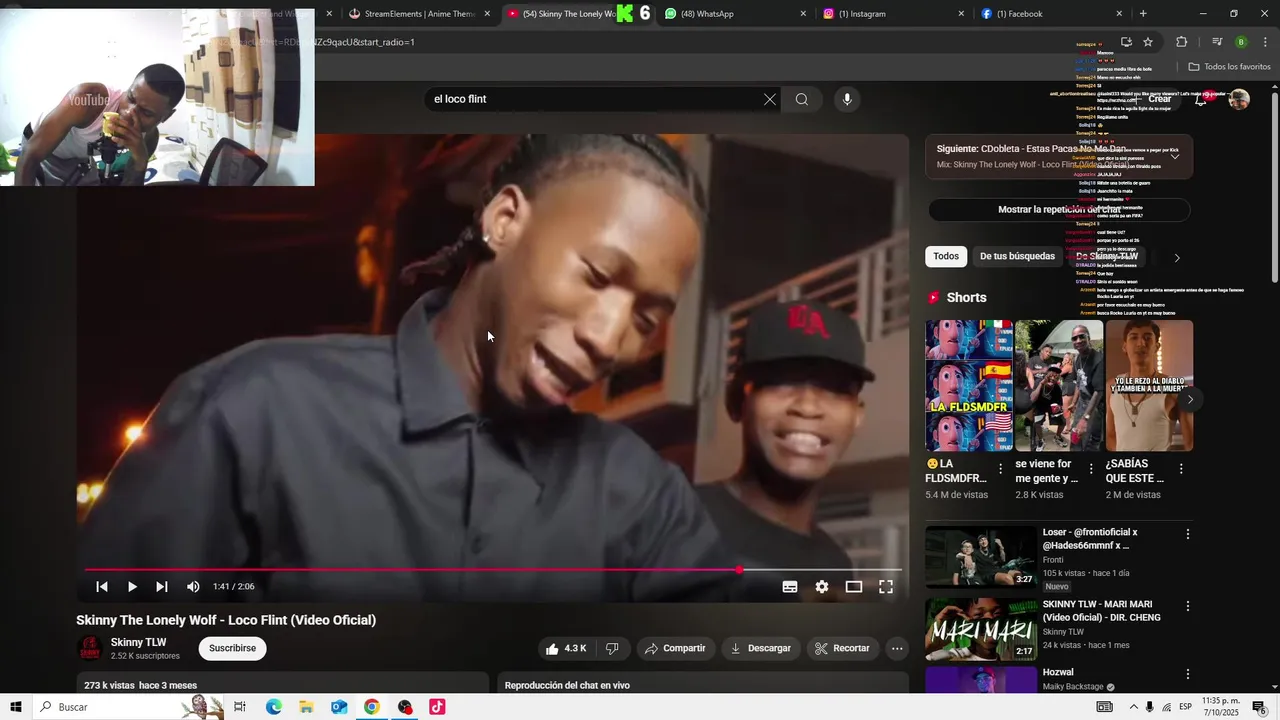
Task: Open 'Todos los favoritos' bookmarks folder
Action: [x=1230, y=67]
